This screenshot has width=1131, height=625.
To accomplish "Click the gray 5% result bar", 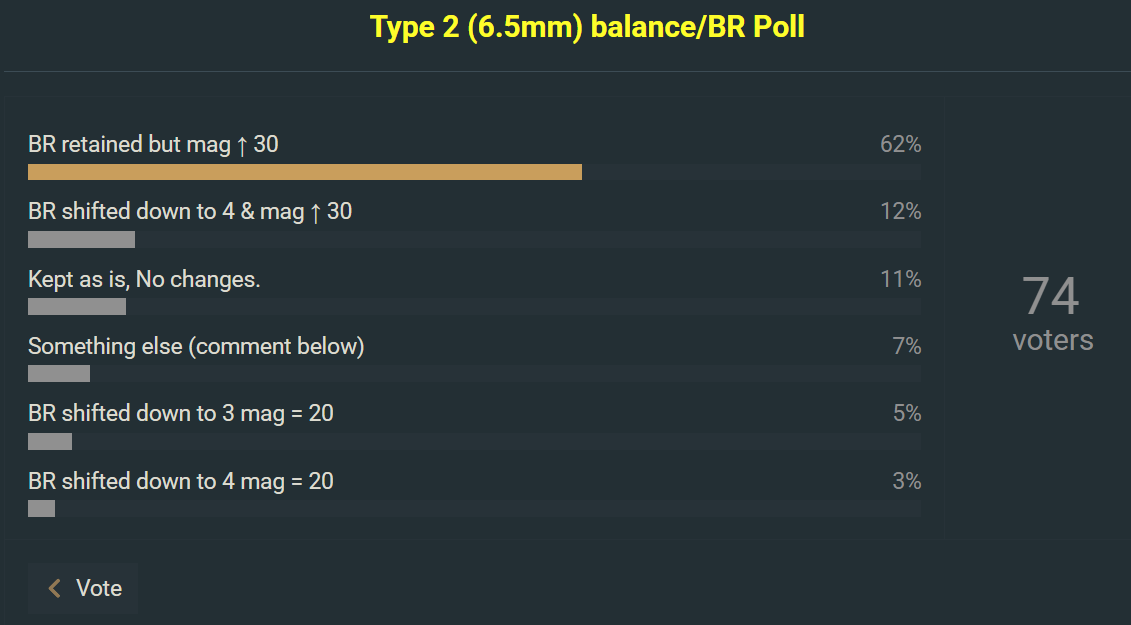I will tap(50, 441).
